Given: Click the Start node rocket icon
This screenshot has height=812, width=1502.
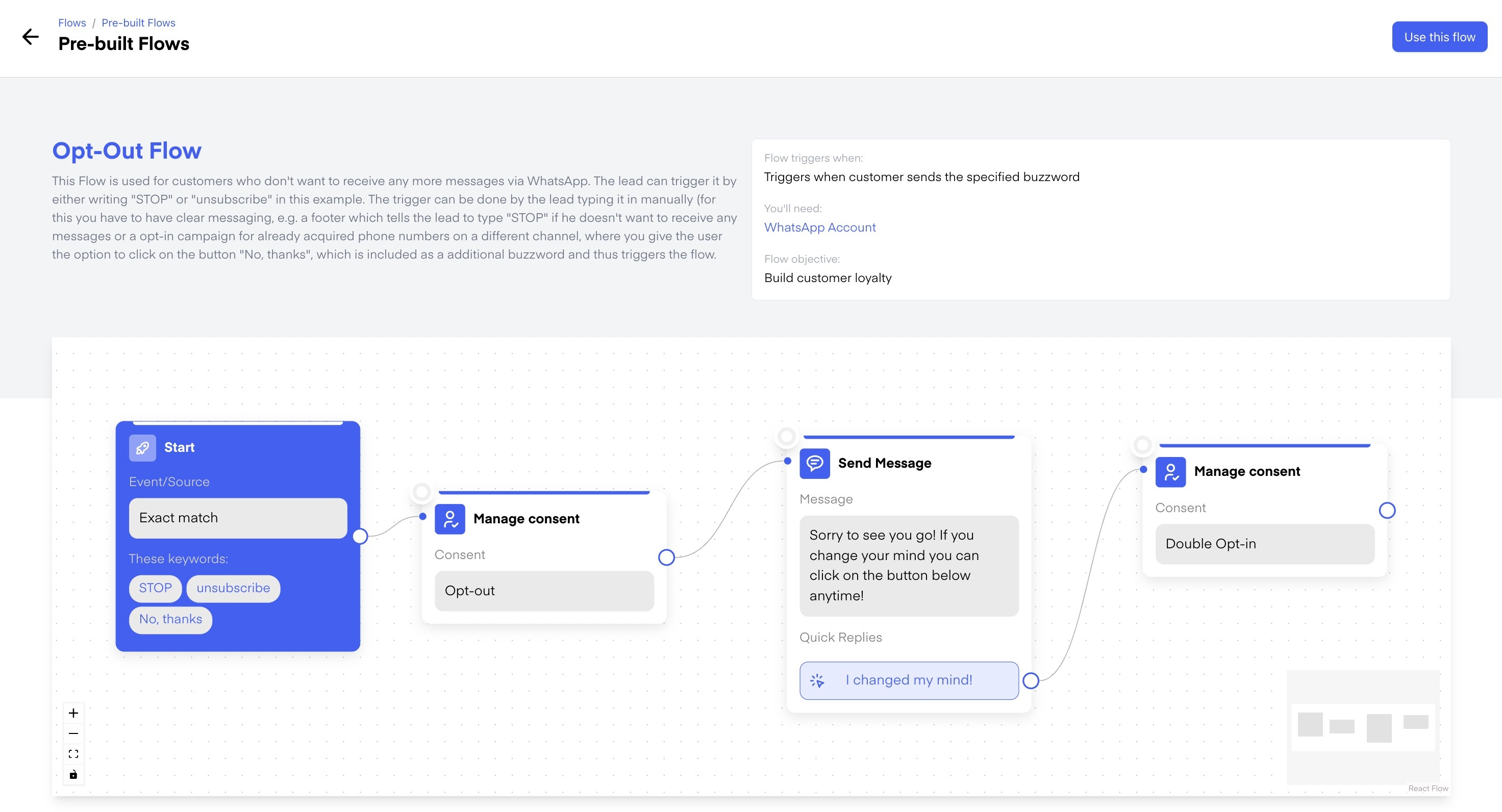Looking at the screenshot, I should point(142,448).
